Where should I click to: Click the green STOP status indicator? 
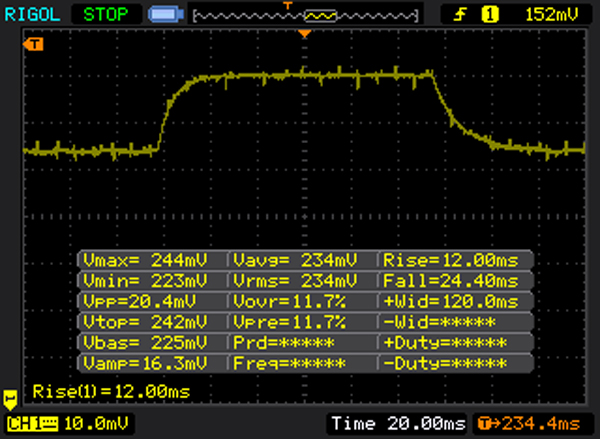[x=106, y=15]
